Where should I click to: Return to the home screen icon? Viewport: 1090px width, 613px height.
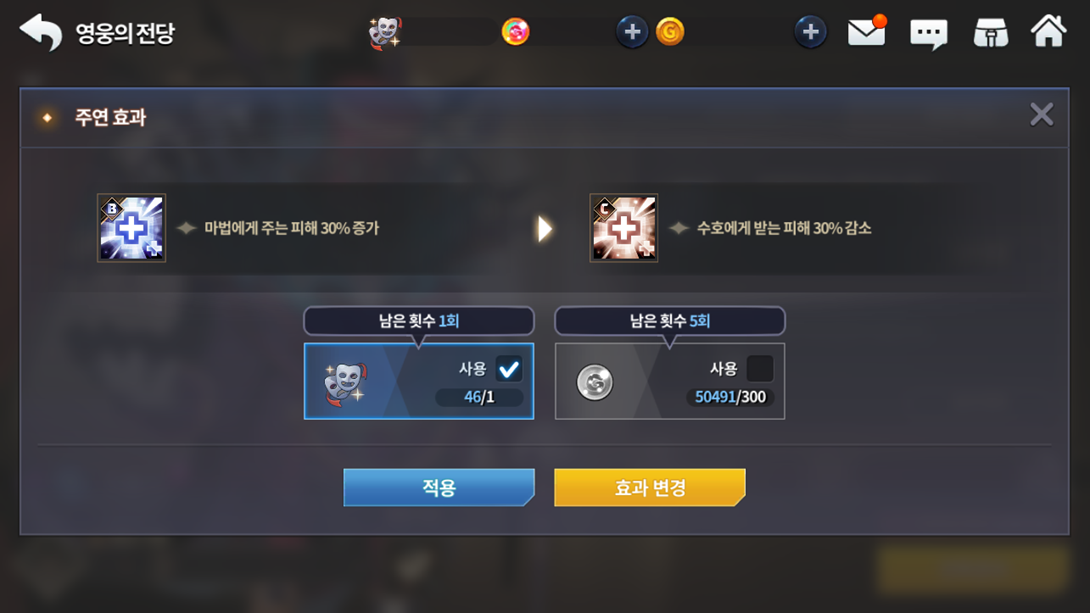tap(1048, 31)
